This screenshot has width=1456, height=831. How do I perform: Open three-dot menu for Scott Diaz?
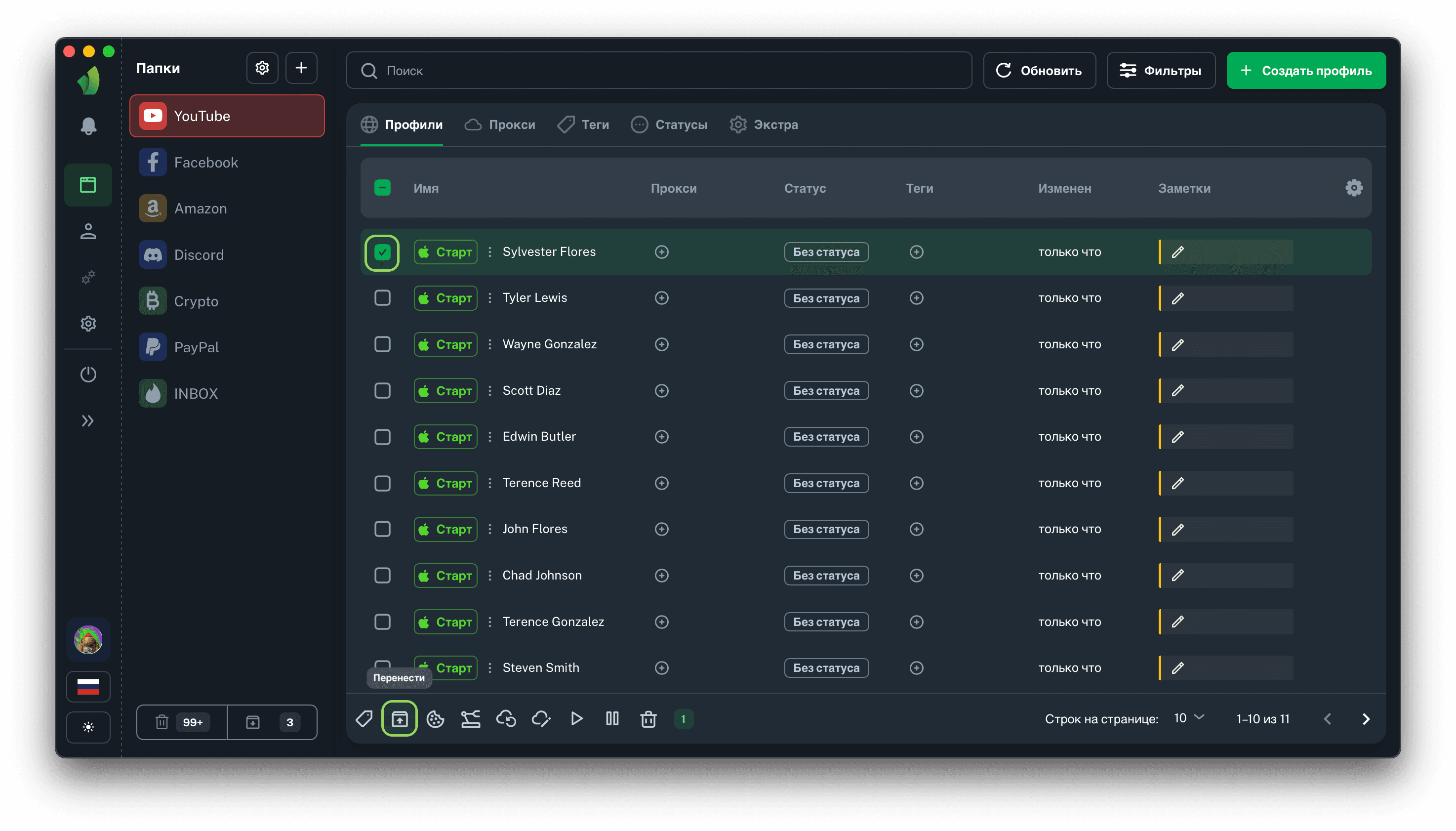point(489,390)
